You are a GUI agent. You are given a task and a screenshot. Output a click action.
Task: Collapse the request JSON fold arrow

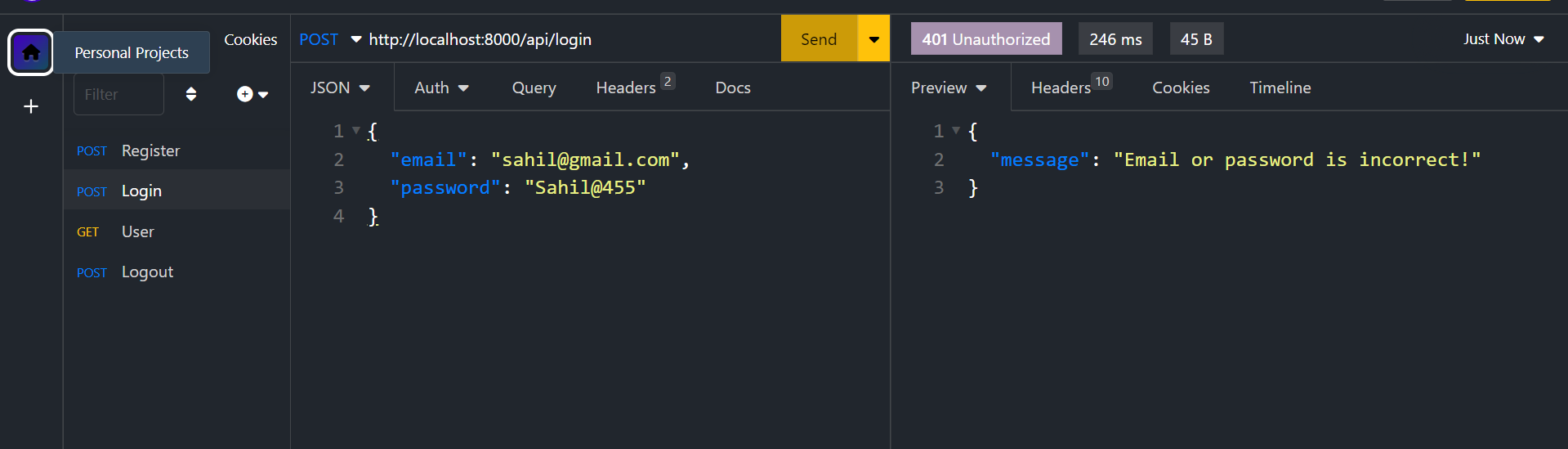click(x=356, y=130)
